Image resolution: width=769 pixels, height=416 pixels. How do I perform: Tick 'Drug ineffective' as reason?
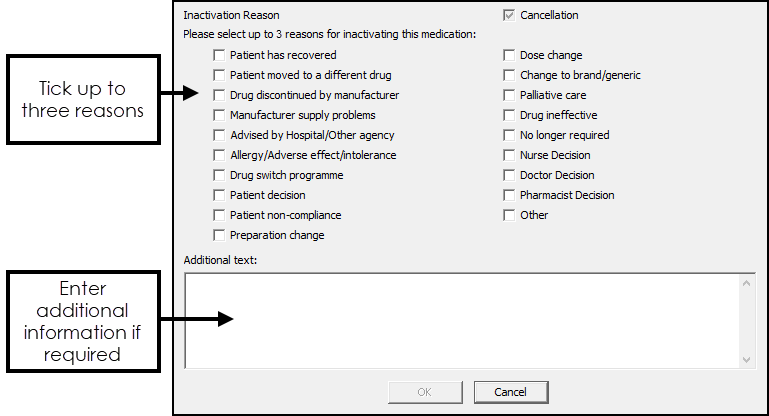coord(509,116)
